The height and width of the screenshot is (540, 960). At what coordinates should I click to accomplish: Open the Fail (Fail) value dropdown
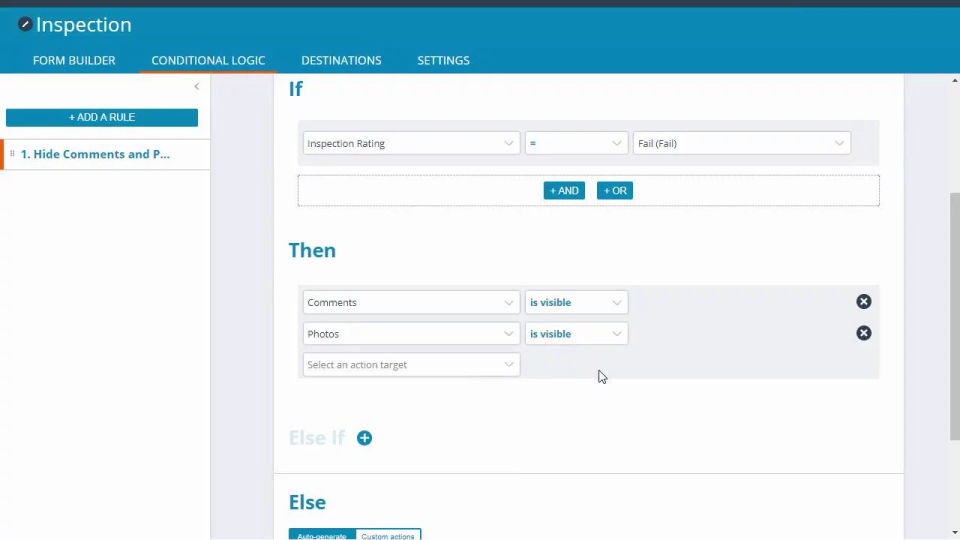click(x=741, y=143)
